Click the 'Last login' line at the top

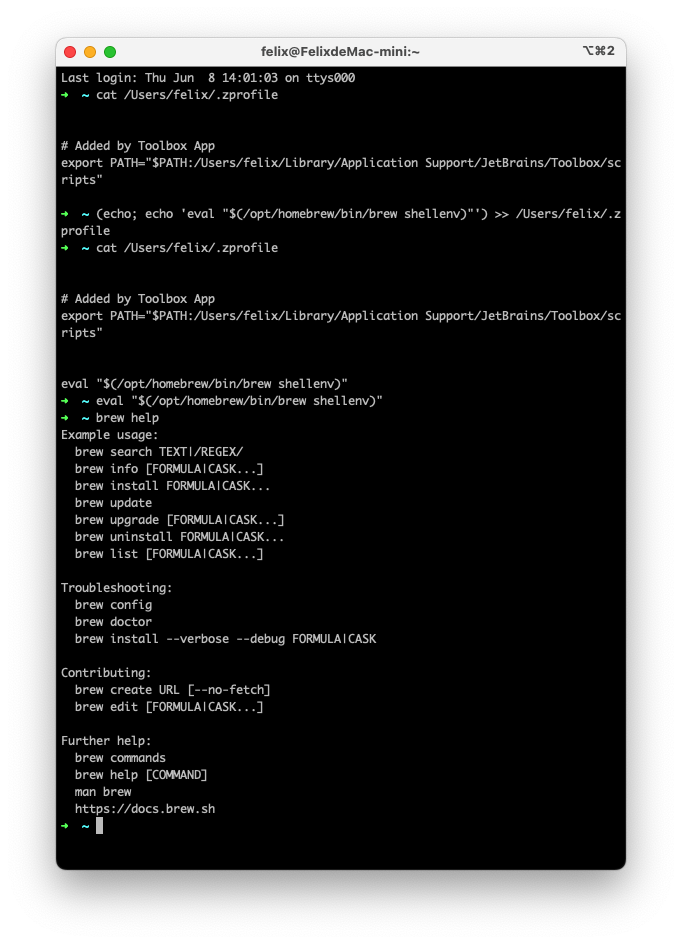tap(208, 78)
